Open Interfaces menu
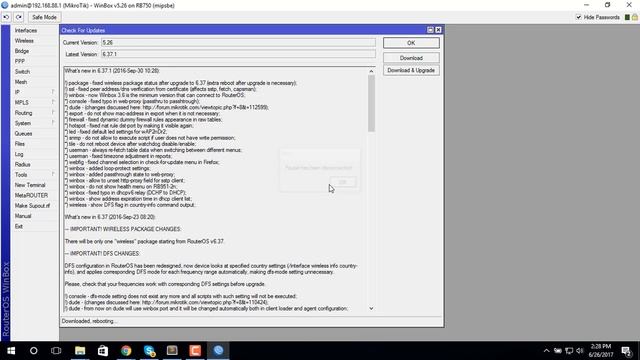 click(x=26, y=31)
